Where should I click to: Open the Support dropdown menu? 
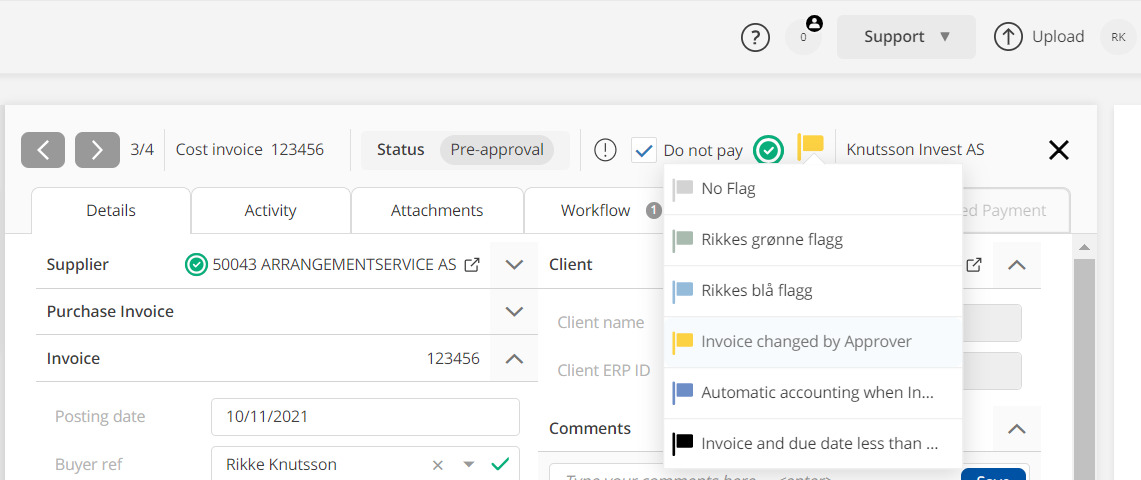(906, 37)
